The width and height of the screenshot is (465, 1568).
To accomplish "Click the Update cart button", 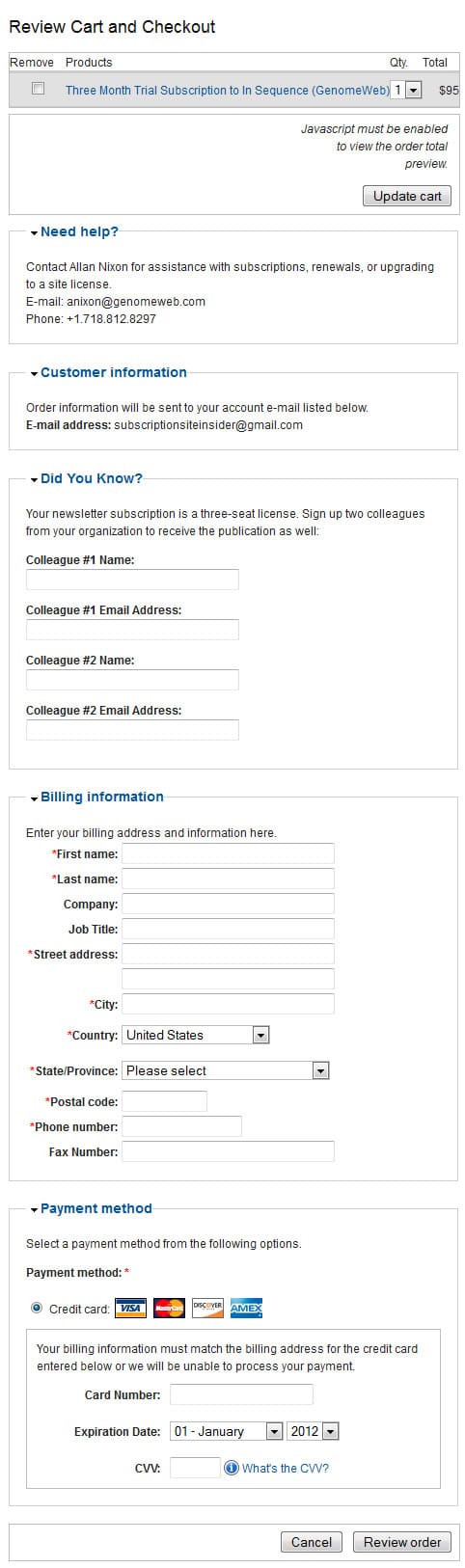I will [407, 197].
